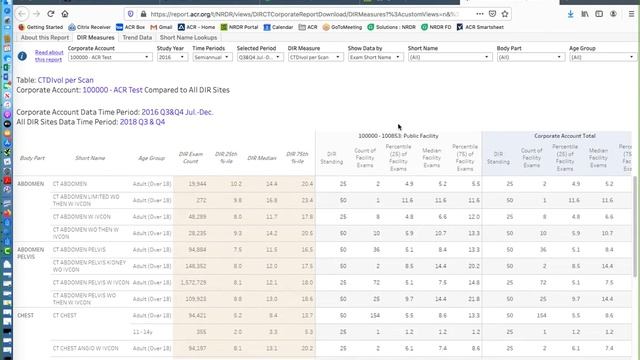The height and width of the screenshot is (360, 640).
Task: Open the browser hamburger menu
Action: (x=631, y=14)
